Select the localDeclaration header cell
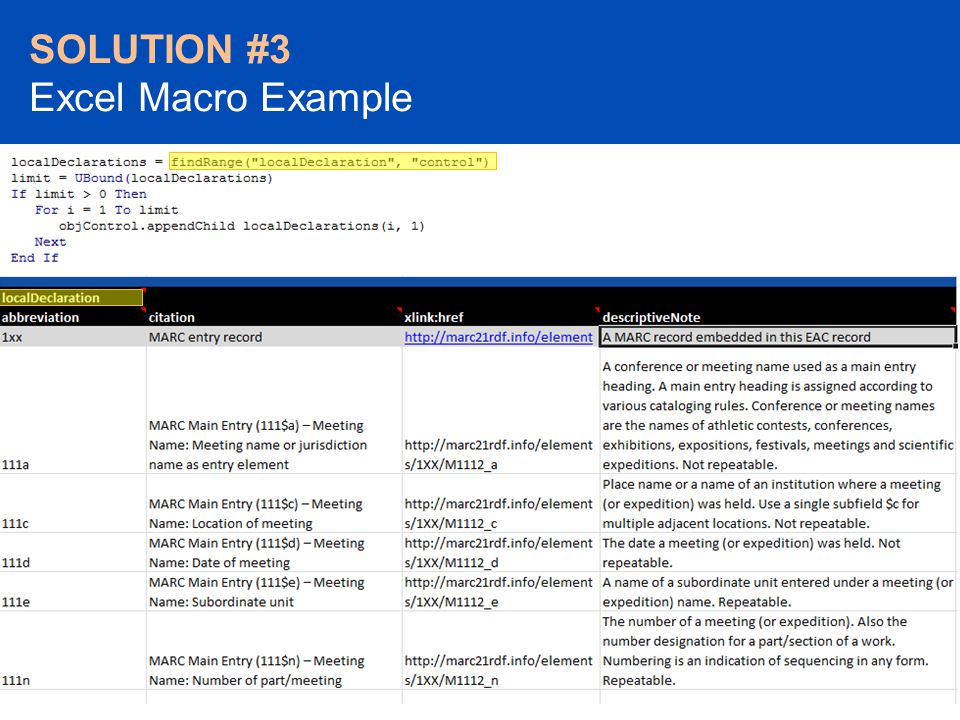The height and width of the screenshot is (720, 960). tap(72, 298)
